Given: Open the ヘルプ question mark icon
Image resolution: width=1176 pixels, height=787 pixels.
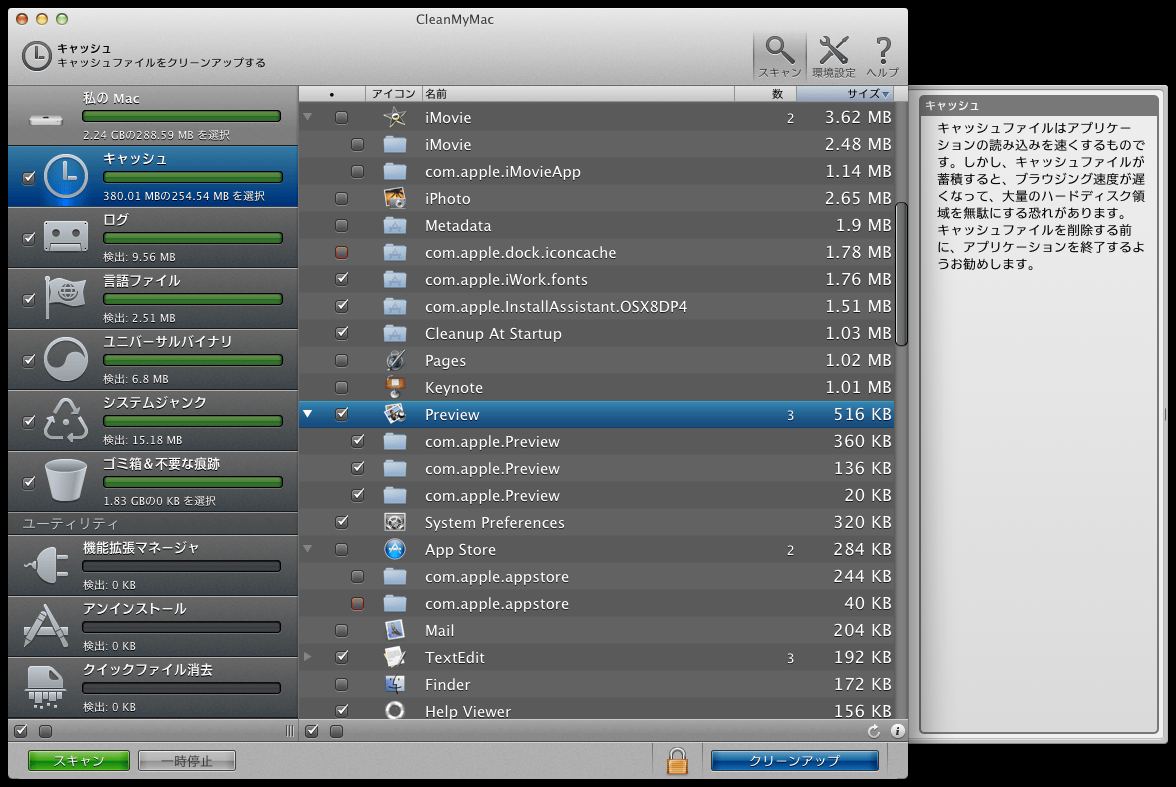Looking at the screenshot, I should [883, 50].
